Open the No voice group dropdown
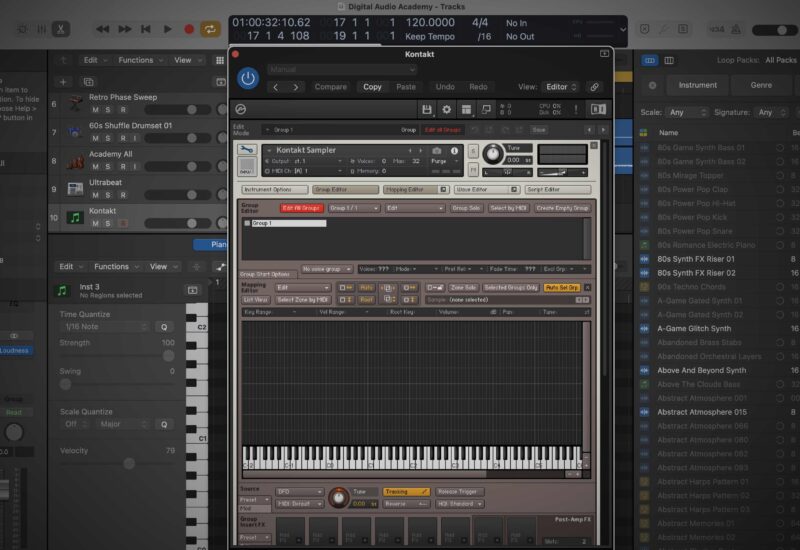 point(326,269)
